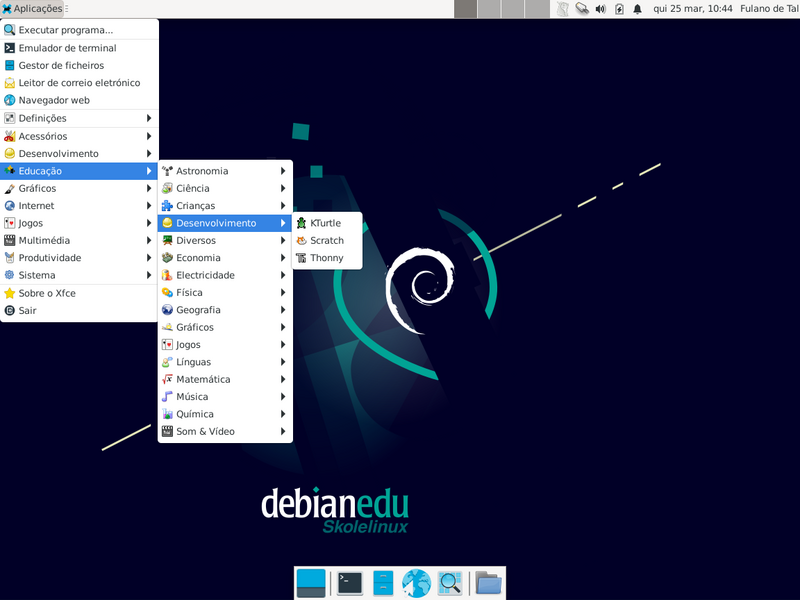Open home folder icon in dock
Screen dimensions: 800x600
coord(489,583)
